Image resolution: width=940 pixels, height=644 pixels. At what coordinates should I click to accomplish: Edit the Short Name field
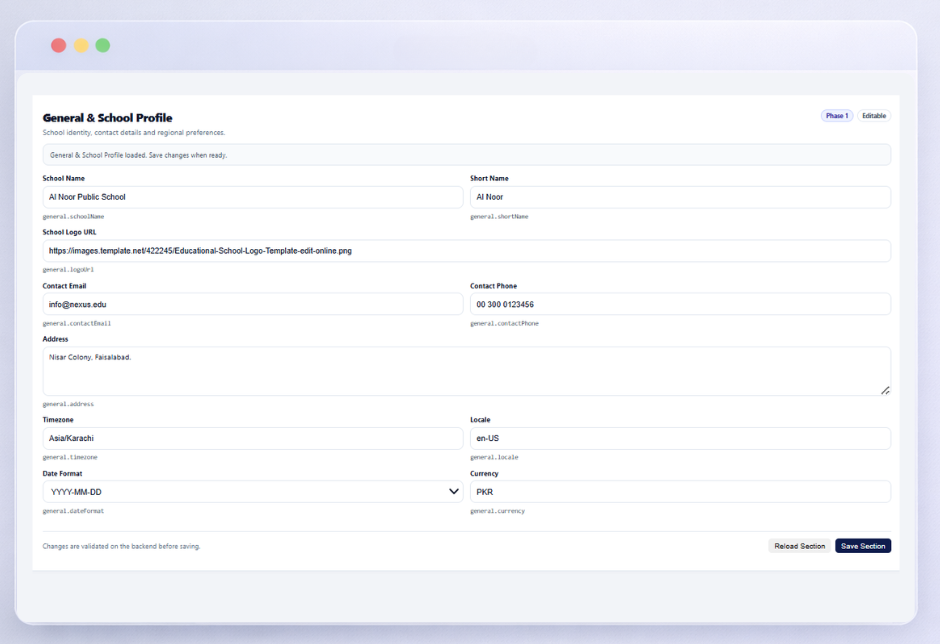pyautogui.click(x=680, y=197)
